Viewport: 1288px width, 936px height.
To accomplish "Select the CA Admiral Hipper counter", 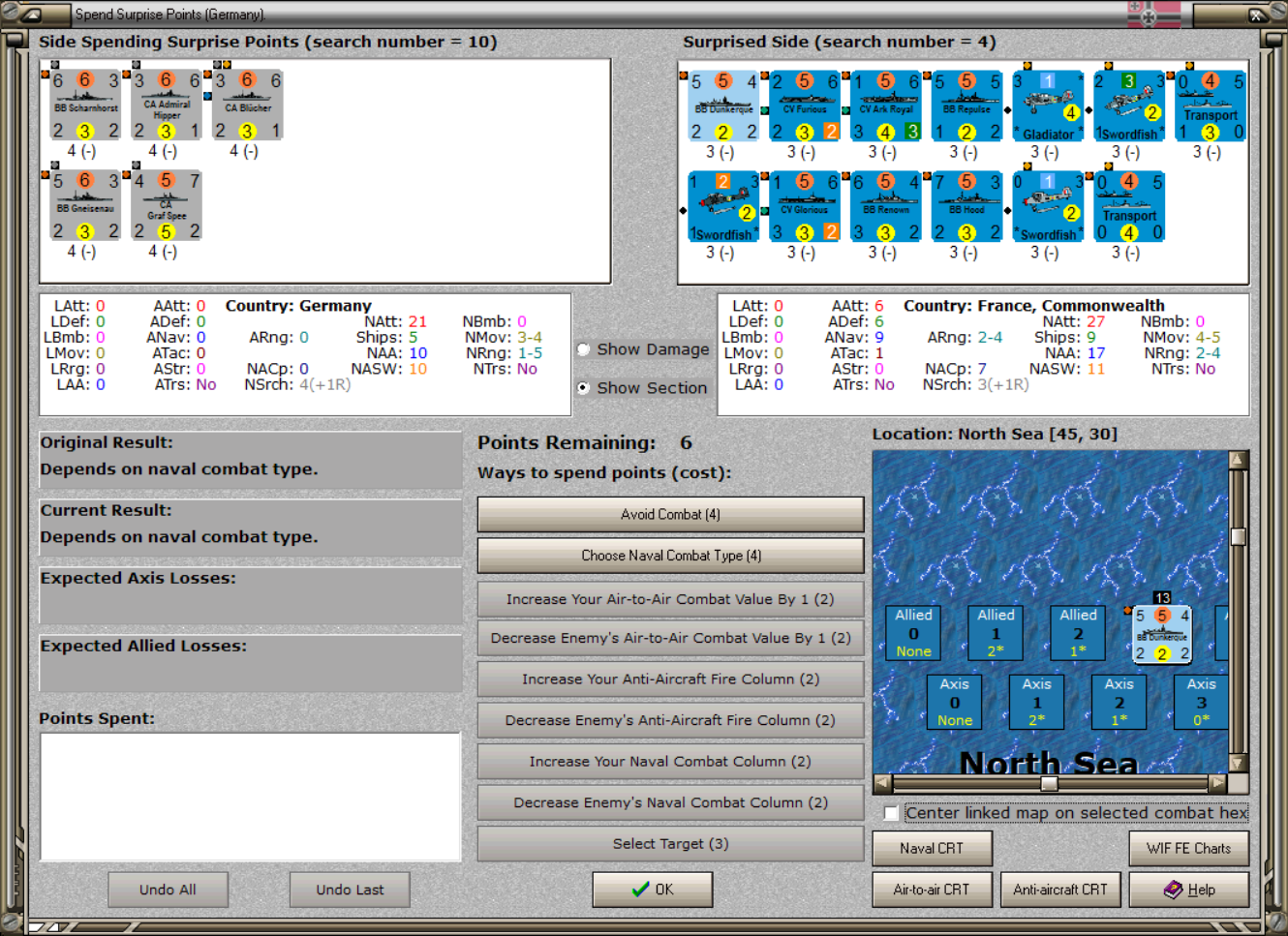I will pyautogui.click(x=167, y=106).
